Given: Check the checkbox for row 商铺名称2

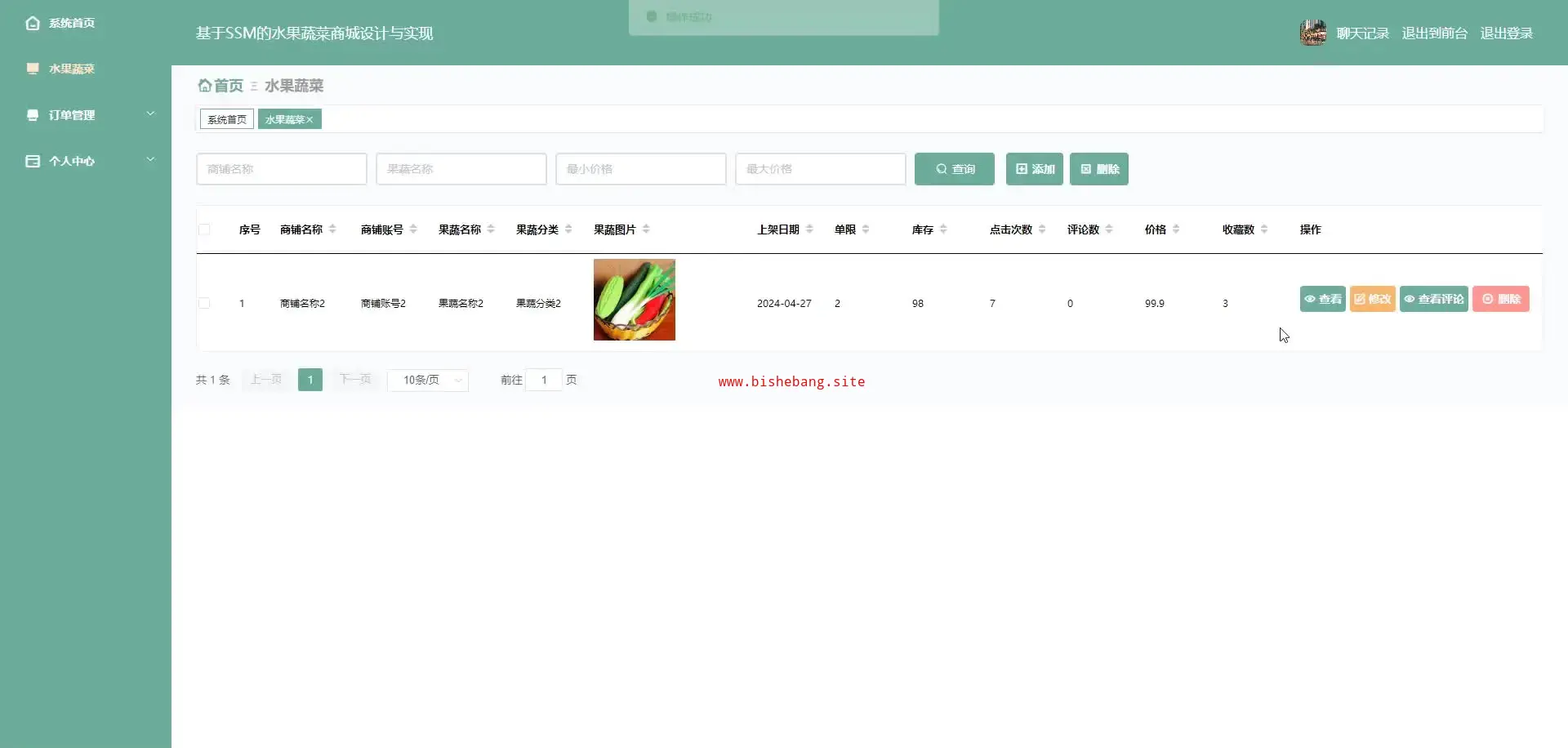Looking at the screenshot, I should click(x=204, y=303).
